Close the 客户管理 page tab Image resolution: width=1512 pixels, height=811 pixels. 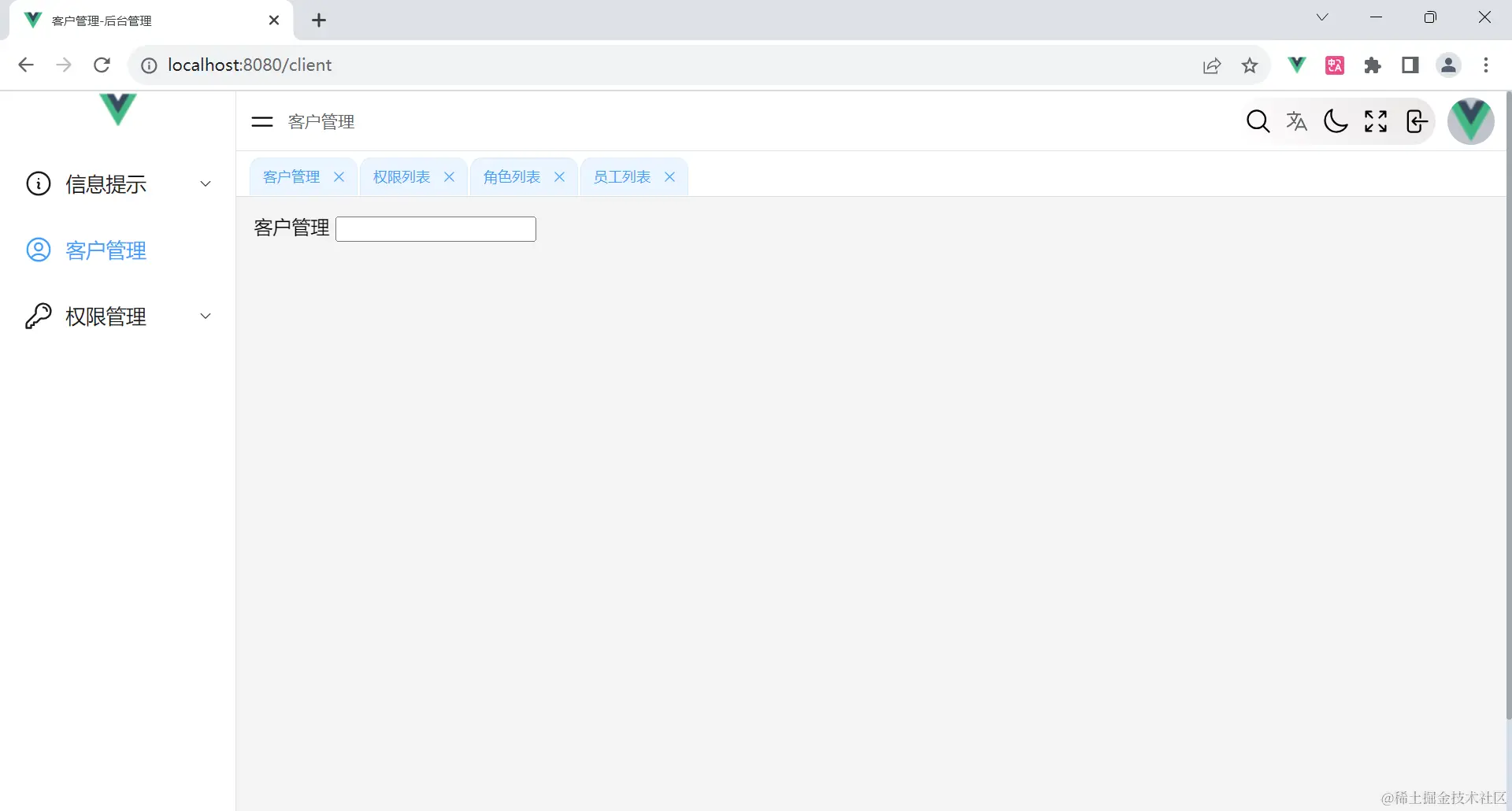pos(339,177)
